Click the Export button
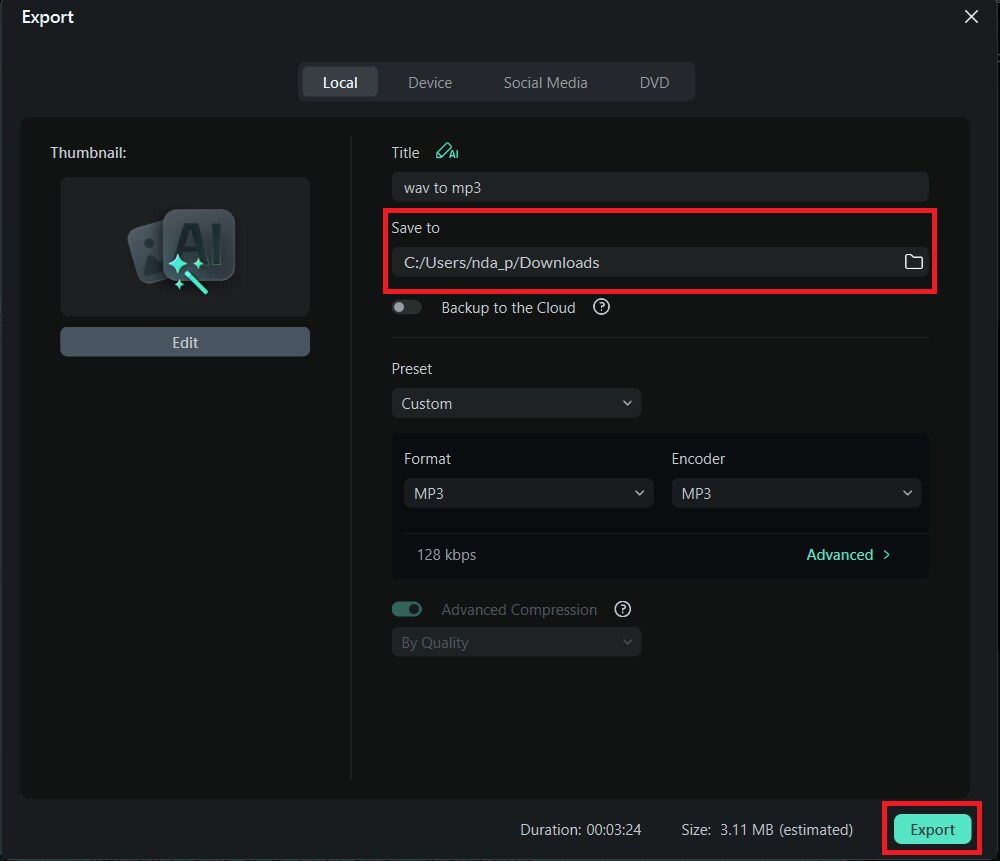 pos(931,829)
